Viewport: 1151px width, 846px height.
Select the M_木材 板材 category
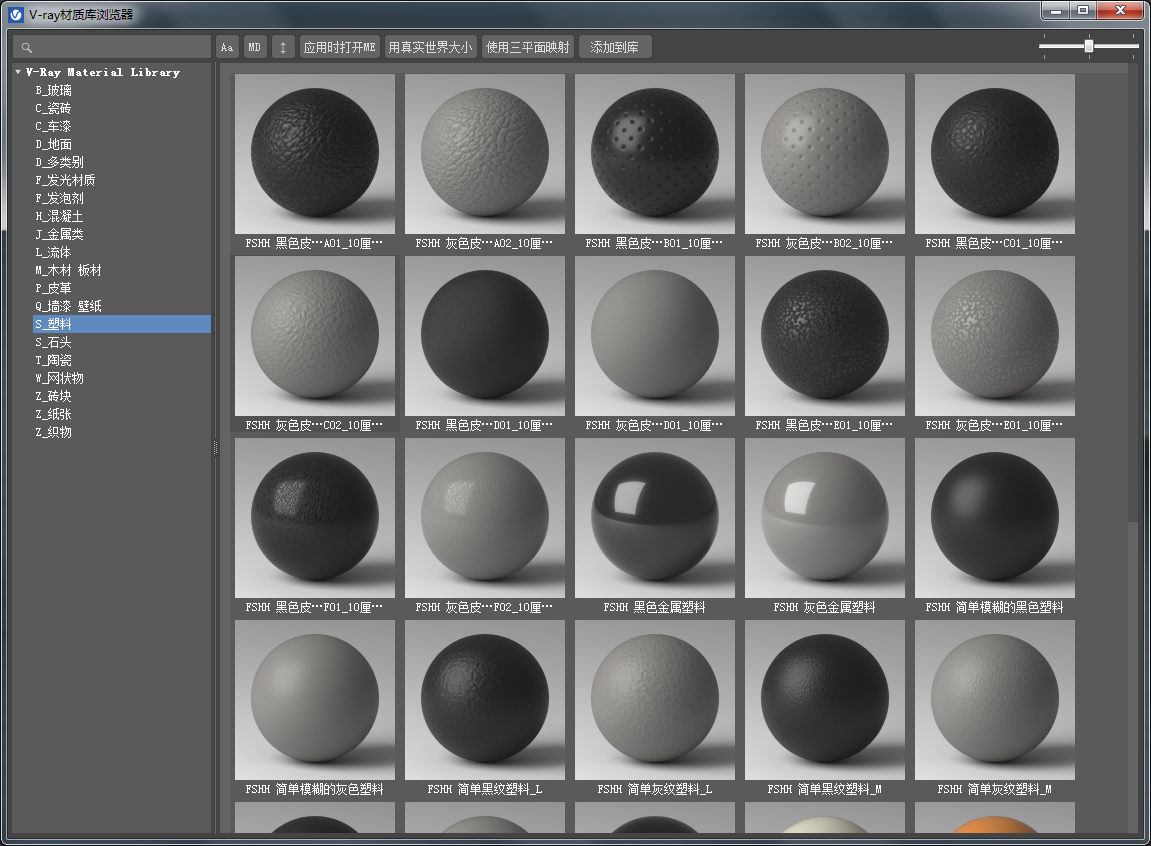[68, 270]
